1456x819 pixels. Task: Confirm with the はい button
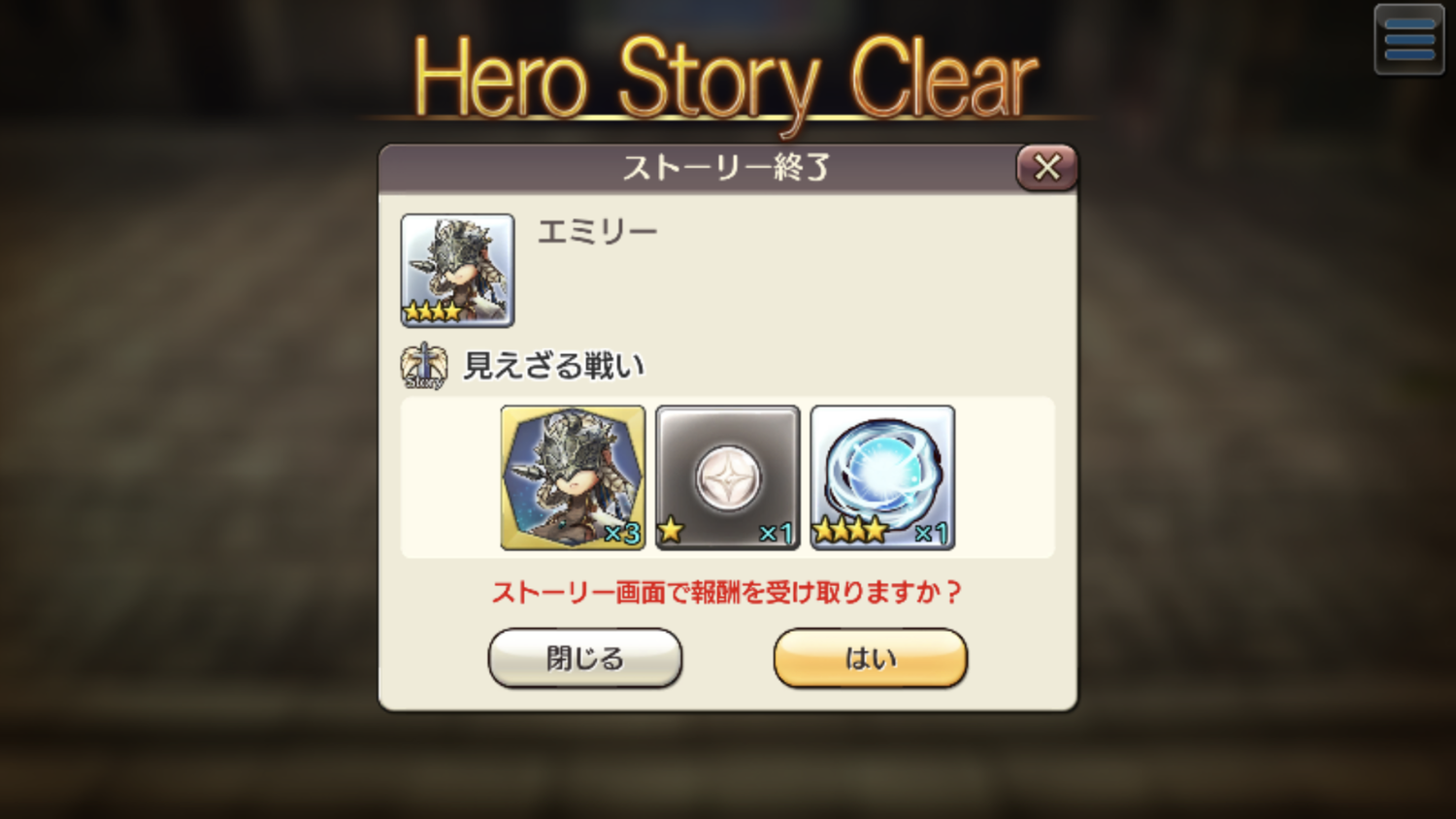pyautogui.click(x=871, y=658)
